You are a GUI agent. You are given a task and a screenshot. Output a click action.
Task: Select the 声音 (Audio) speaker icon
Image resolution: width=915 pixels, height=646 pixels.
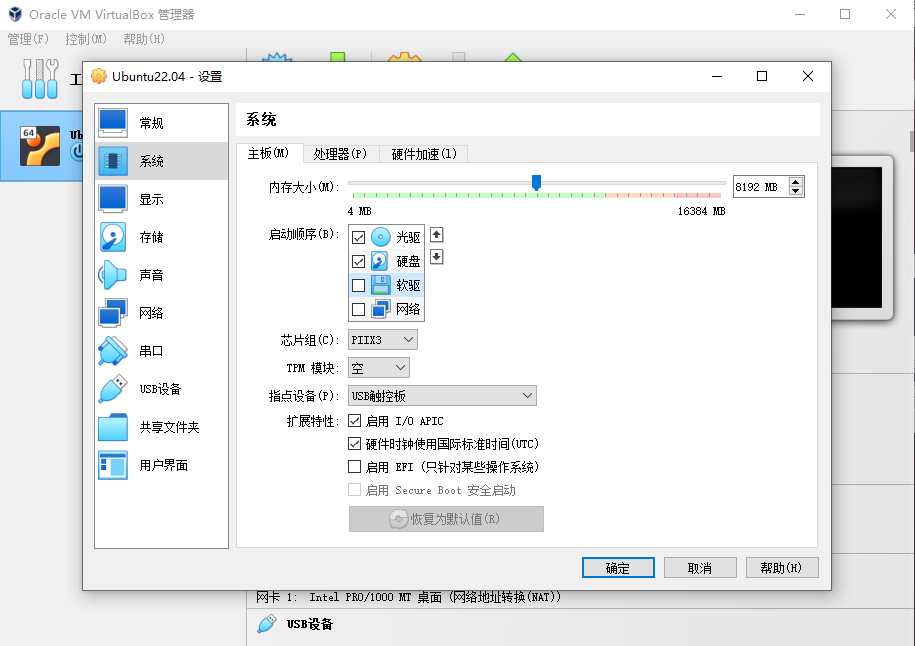pos(113,275)
